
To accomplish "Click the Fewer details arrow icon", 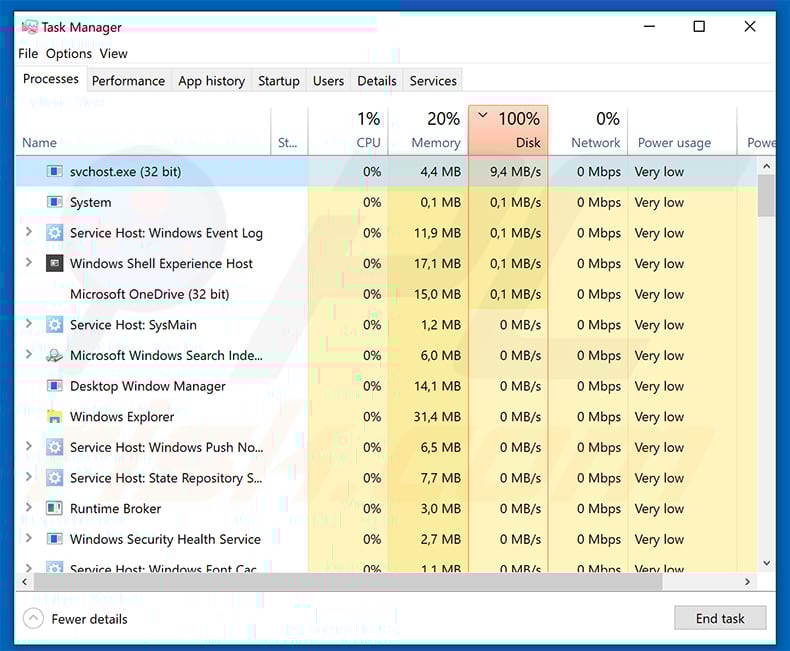I will 33,618.
